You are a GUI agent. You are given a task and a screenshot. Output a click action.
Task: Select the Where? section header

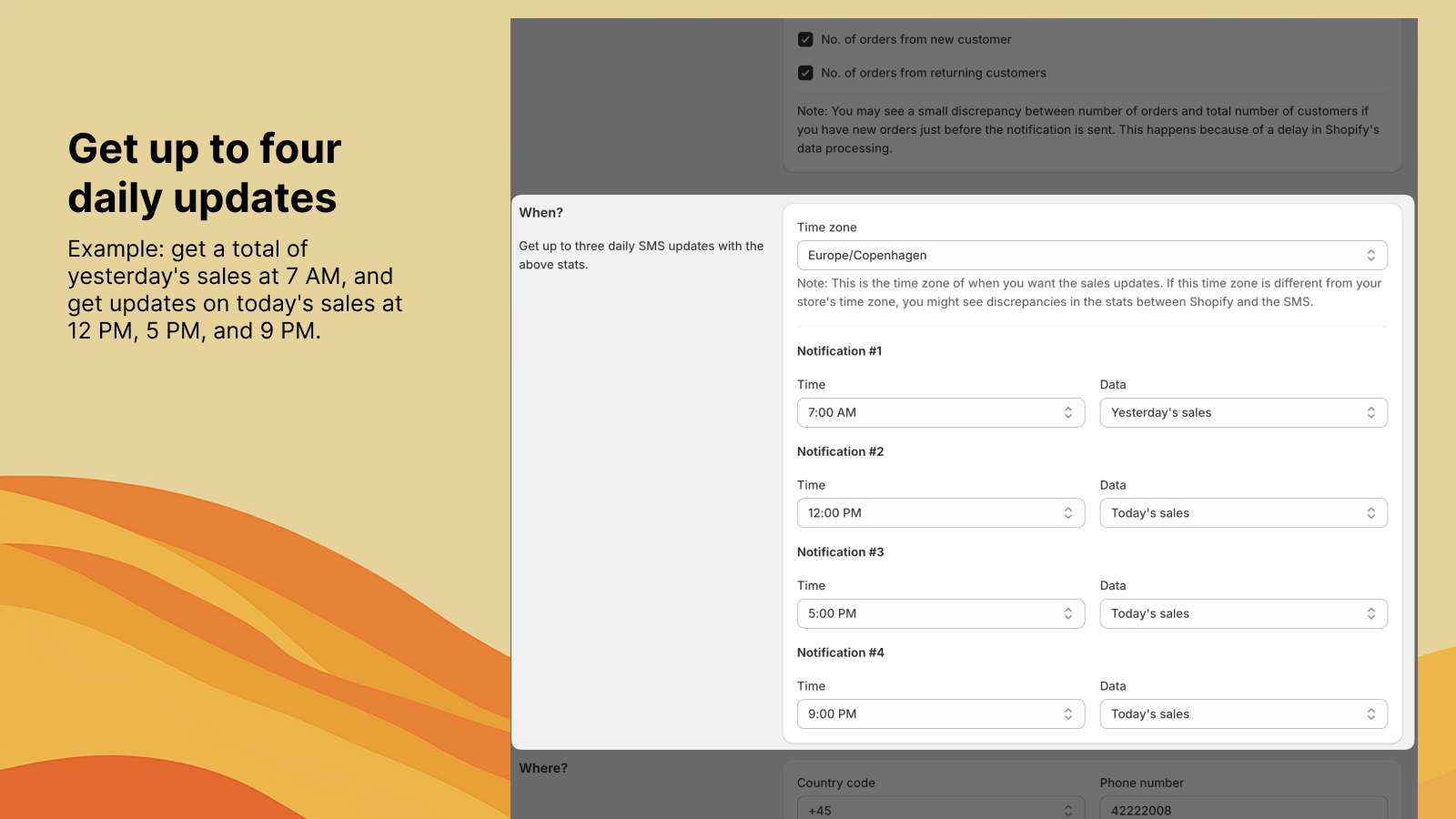(x=543, y=768)
